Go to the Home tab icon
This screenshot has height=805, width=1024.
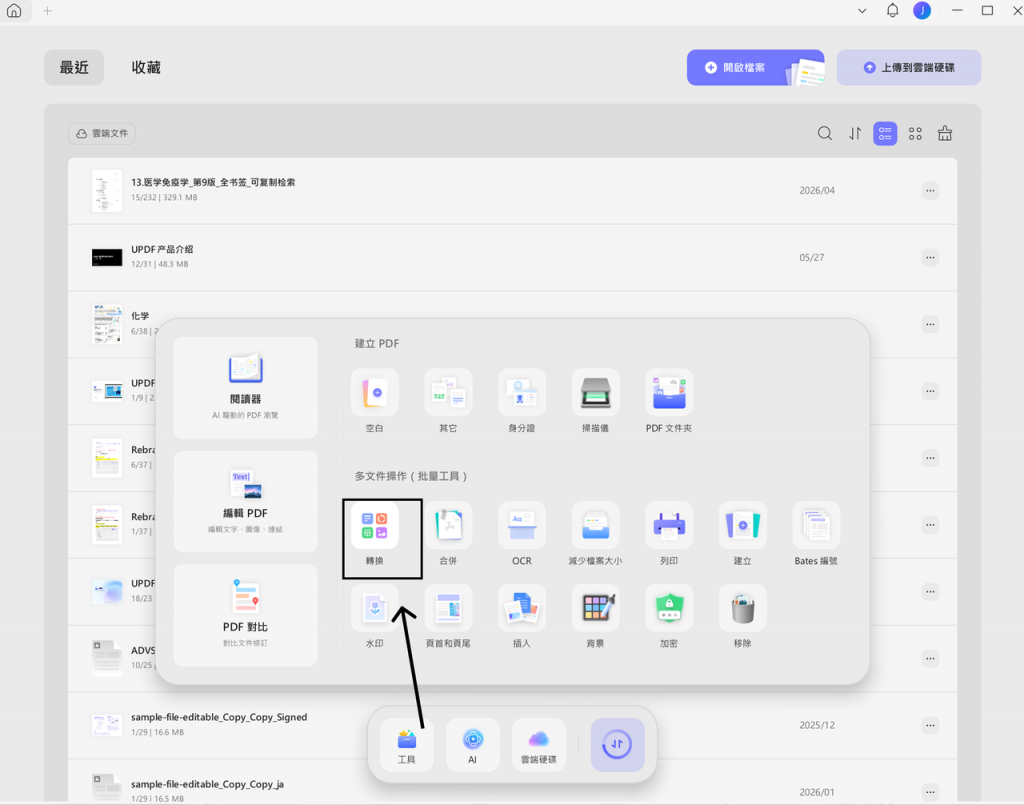coord(14,10)
